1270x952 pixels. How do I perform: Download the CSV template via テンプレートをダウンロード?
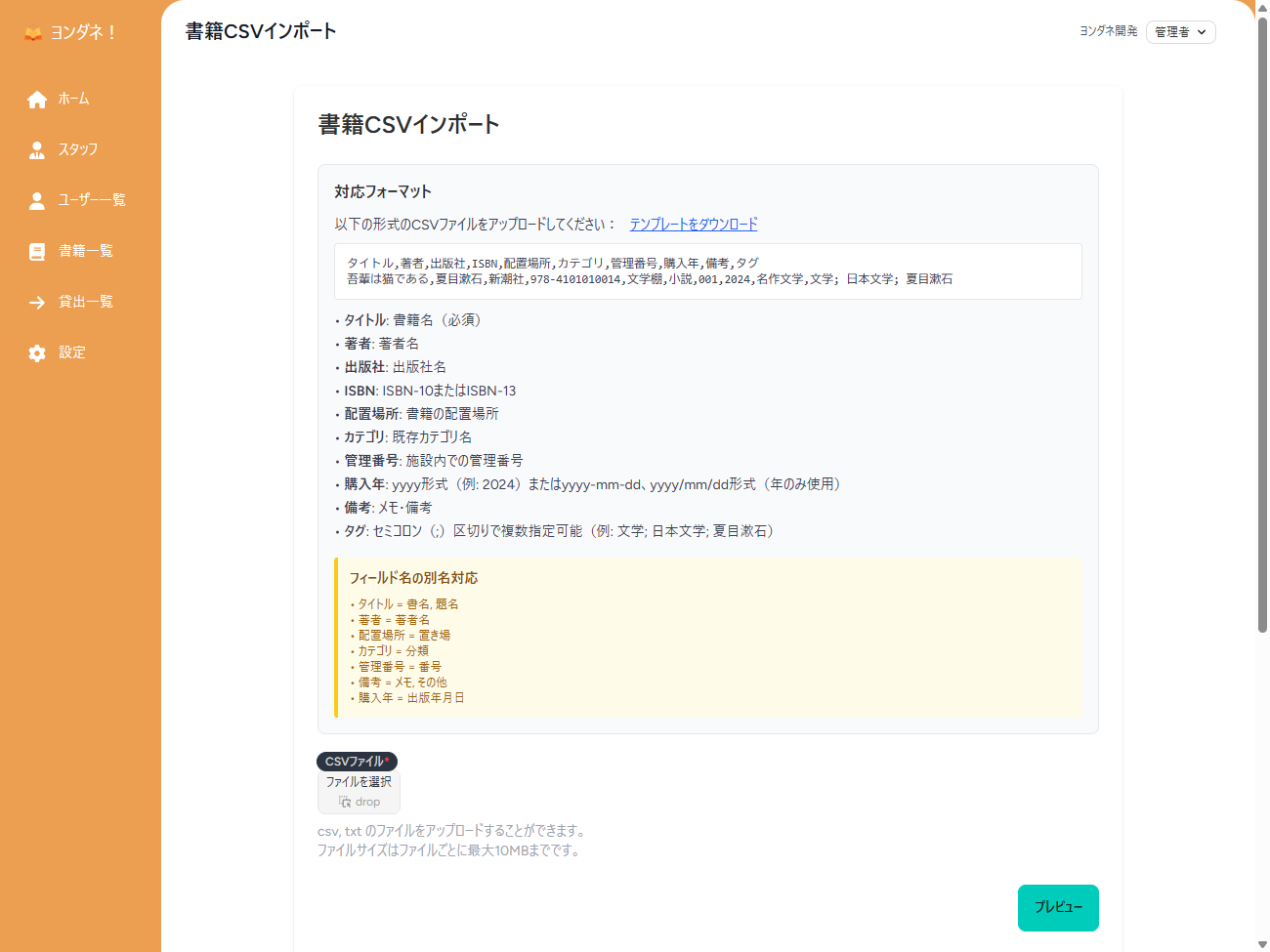(693, 224)
